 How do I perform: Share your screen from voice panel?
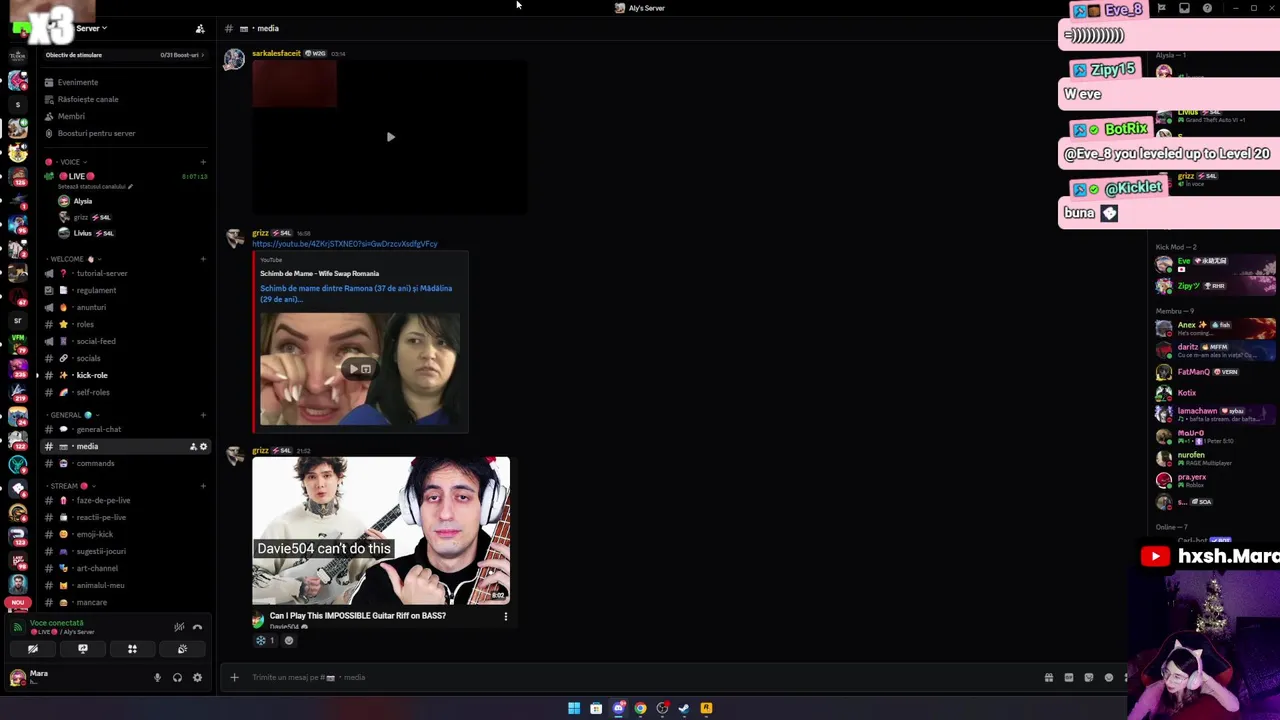(x=83, y=649)
